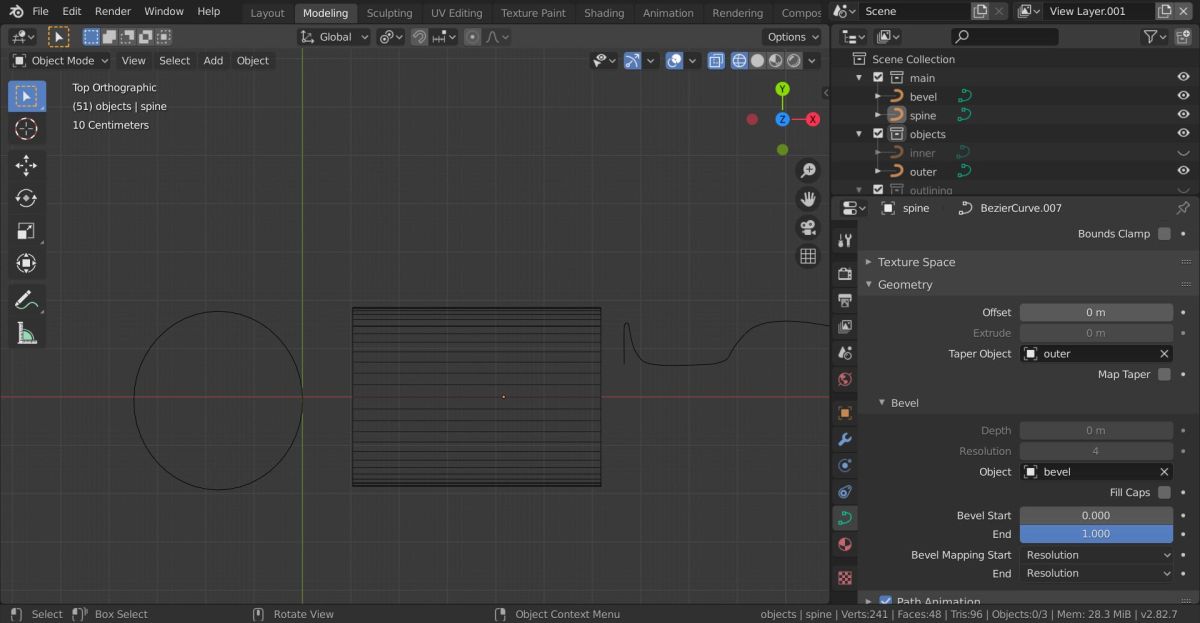Click the pan view hand icon
This screenshot has height=623, width=1200.
tap(808, 199)
